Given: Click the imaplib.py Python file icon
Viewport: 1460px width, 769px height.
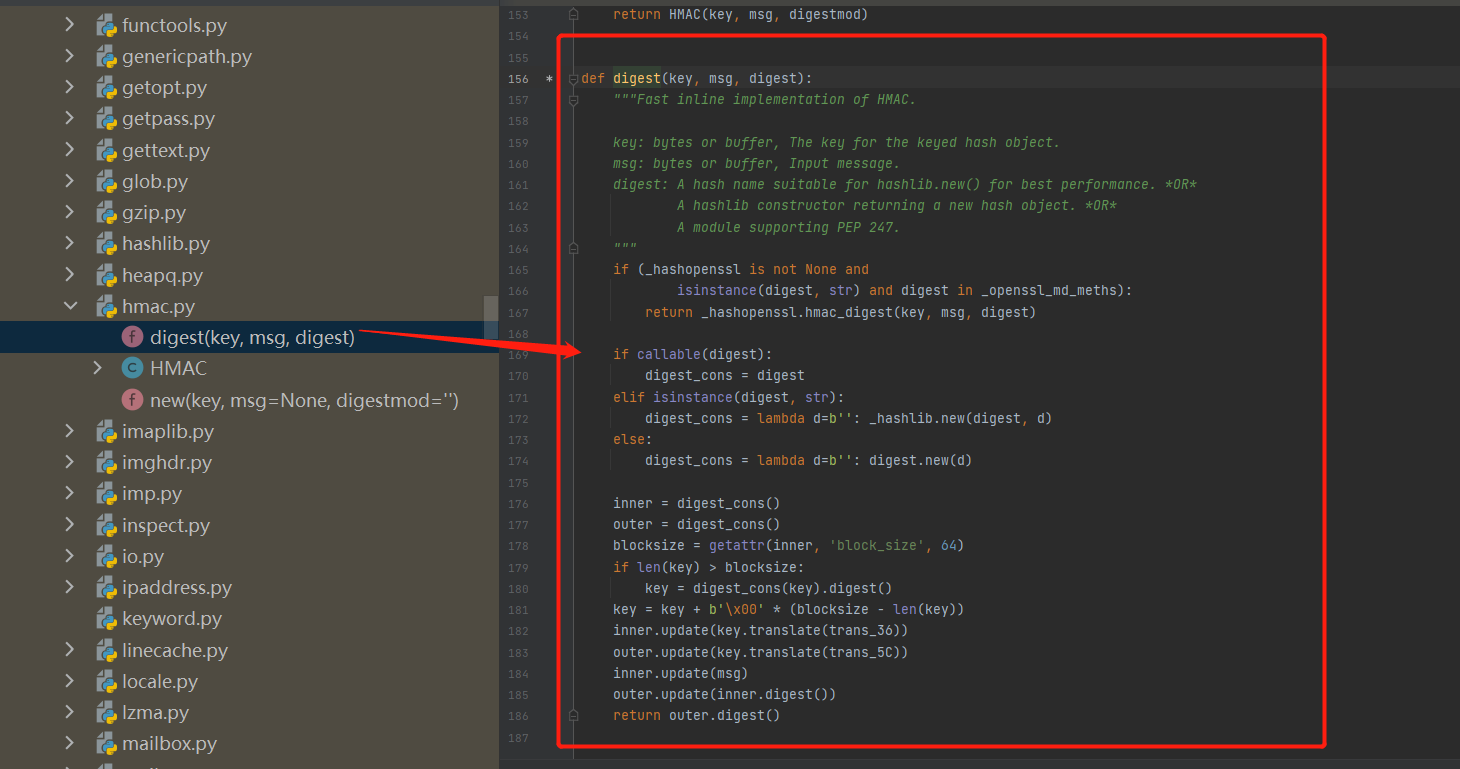Looking at the screenshot, I should (x=106, y=431).
